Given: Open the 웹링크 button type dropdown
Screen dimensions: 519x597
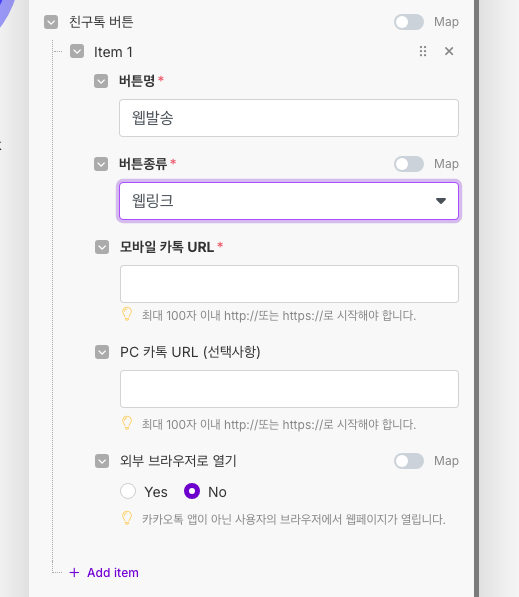Looking at the screenshot, I should tap(289, 201).
